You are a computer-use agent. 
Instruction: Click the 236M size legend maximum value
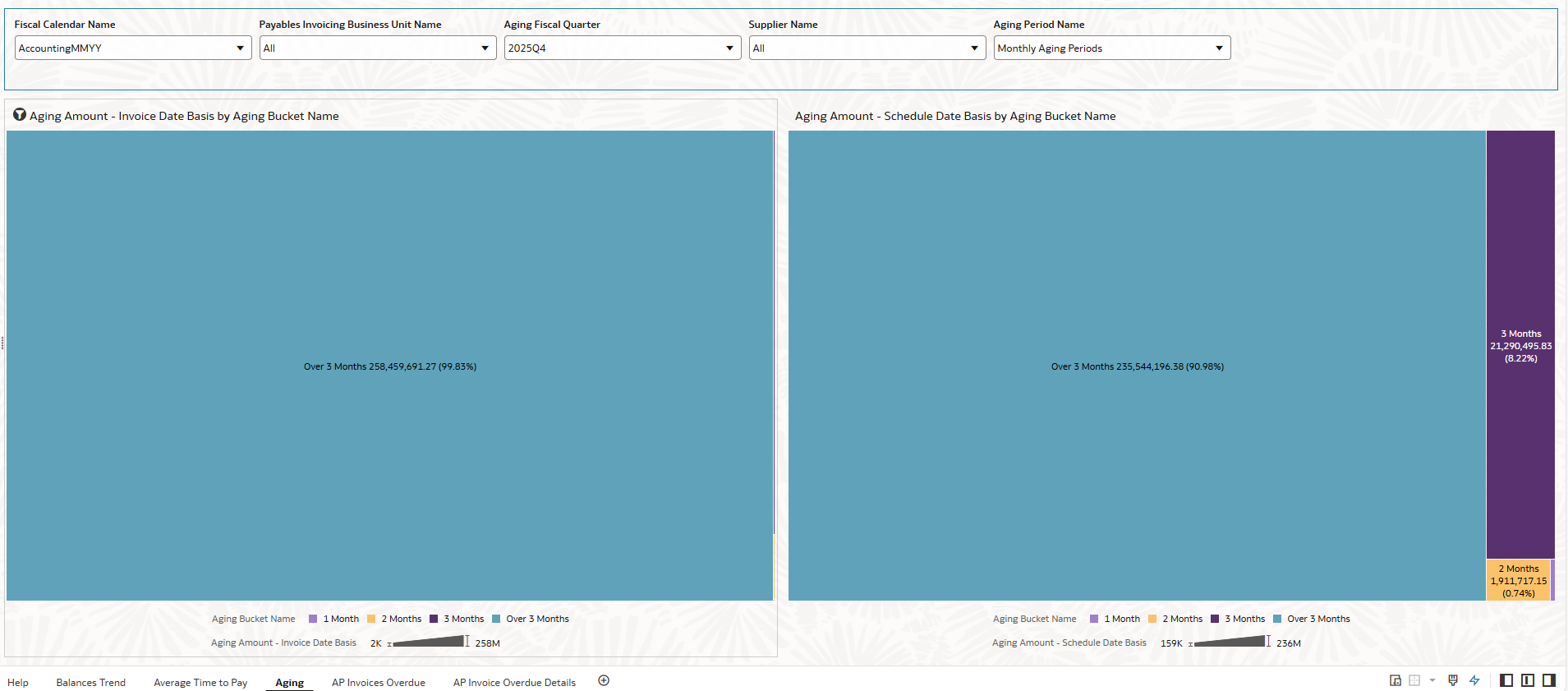pos(1288,643)
